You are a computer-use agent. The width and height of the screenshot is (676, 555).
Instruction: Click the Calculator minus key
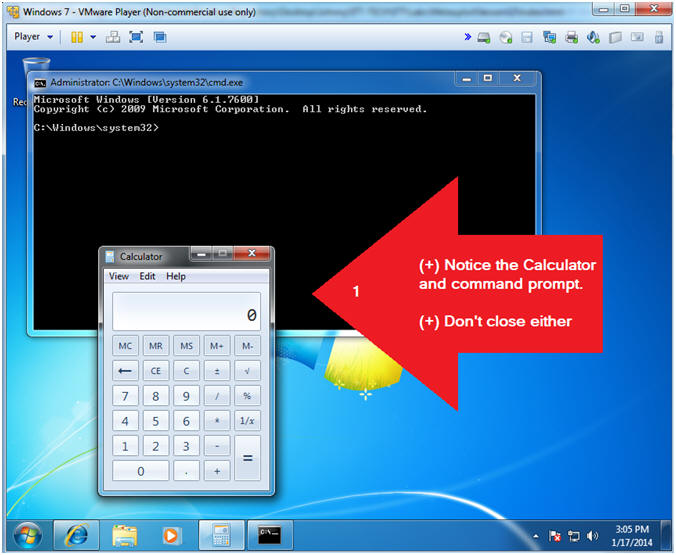[x=217, y=446]
